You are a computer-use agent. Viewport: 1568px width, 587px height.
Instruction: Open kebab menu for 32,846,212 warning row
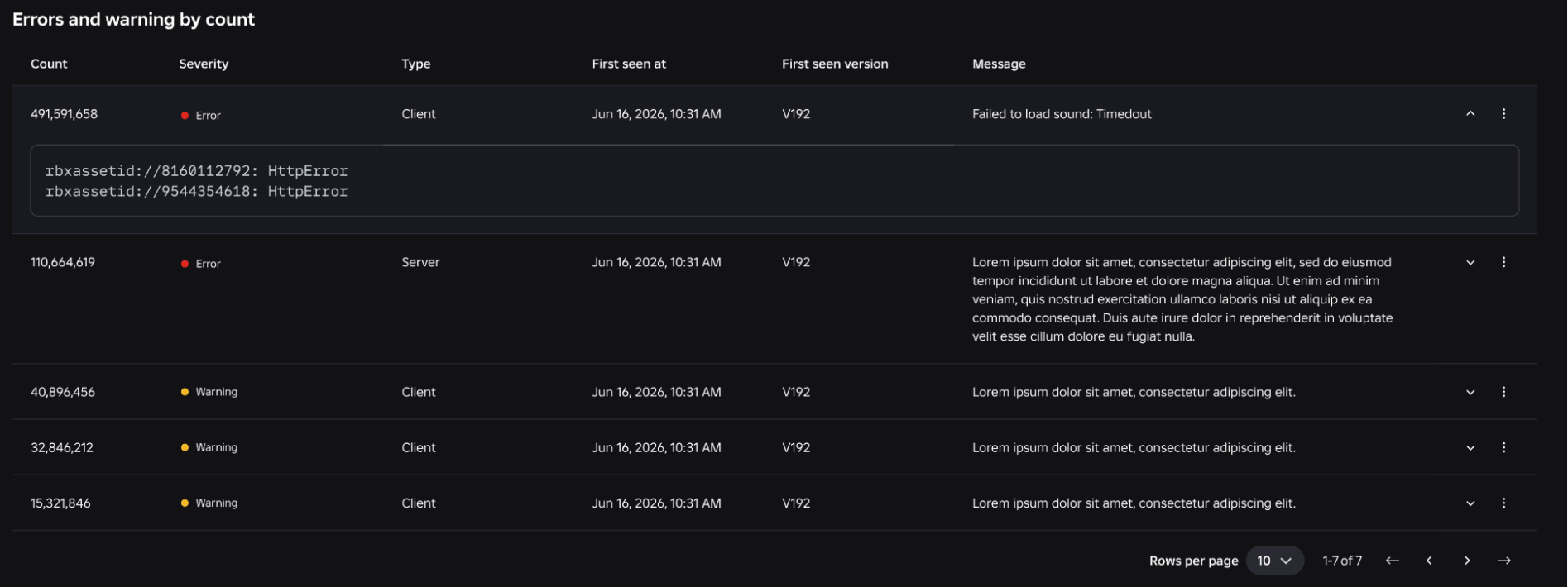[1503, 447]
